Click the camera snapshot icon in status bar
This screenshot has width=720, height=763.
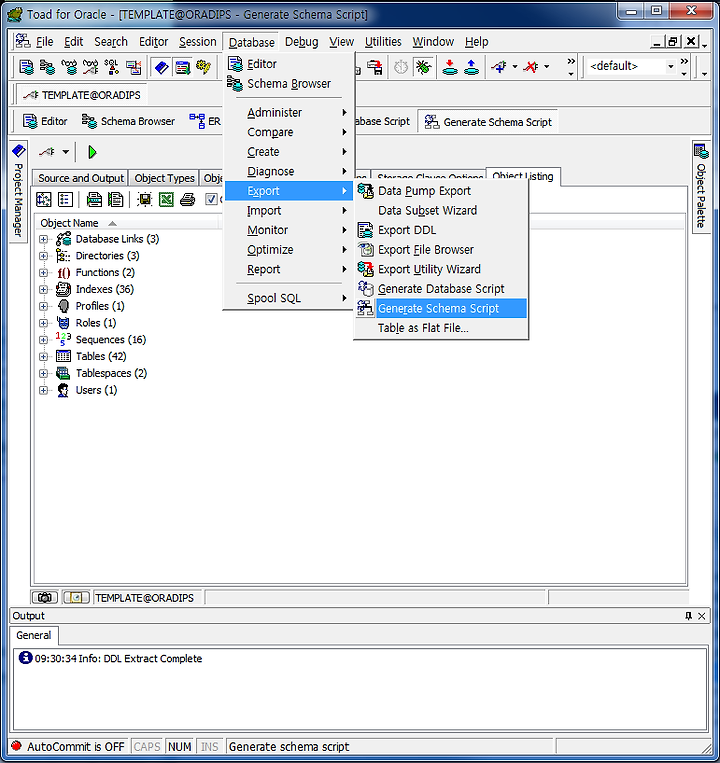pyautogui.click(x=45, y=597)
